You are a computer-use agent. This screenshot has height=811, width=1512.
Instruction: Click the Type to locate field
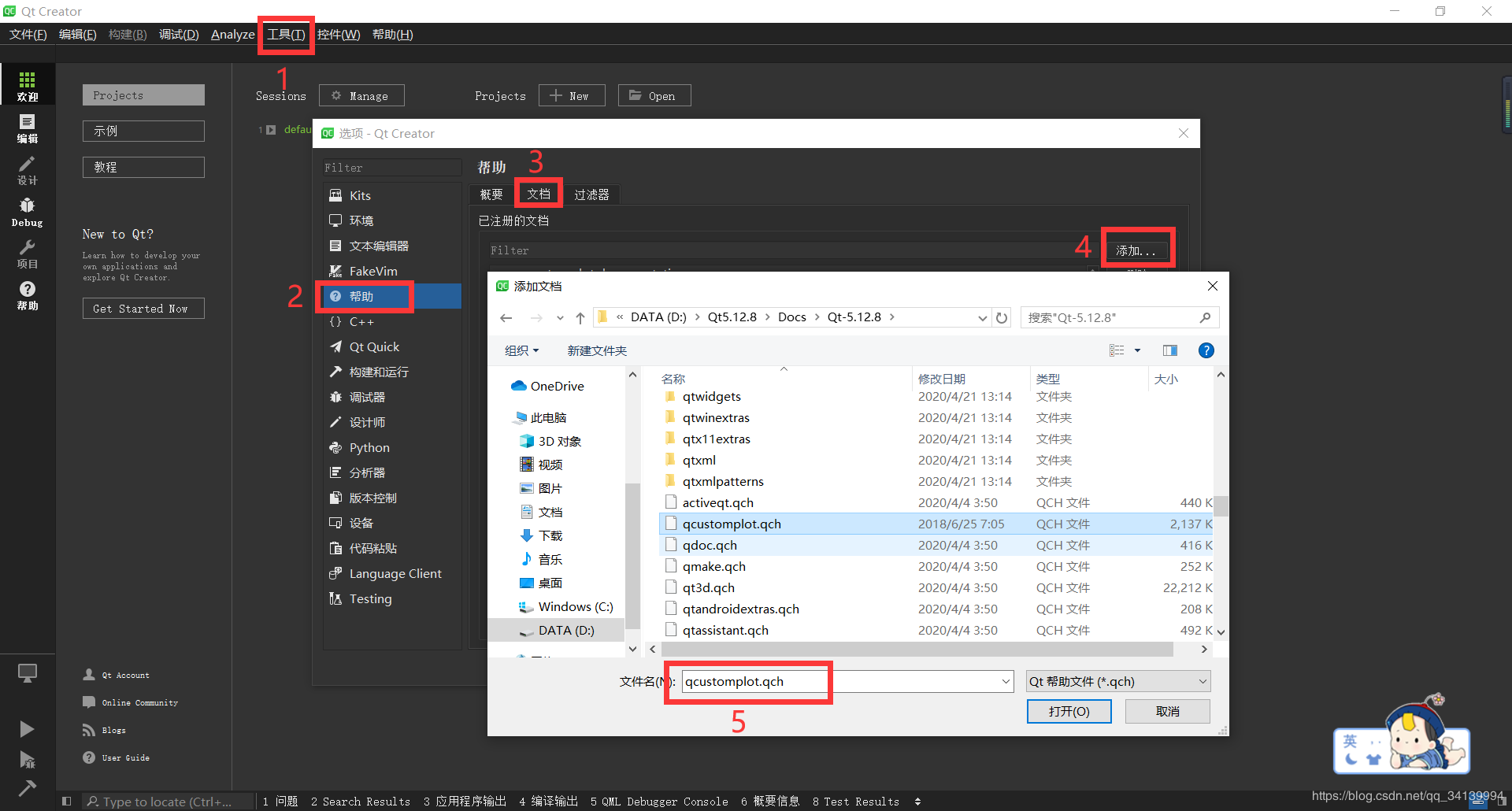(169, 802)
